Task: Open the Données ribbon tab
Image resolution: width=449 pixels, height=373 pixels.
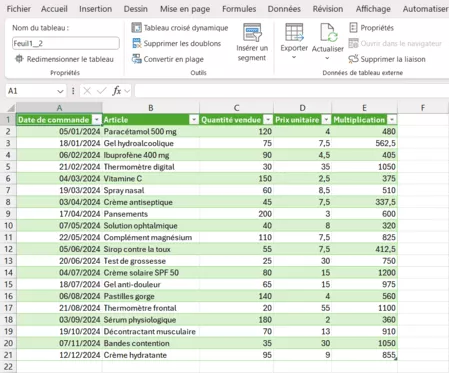Action: [x=284, y=9]
